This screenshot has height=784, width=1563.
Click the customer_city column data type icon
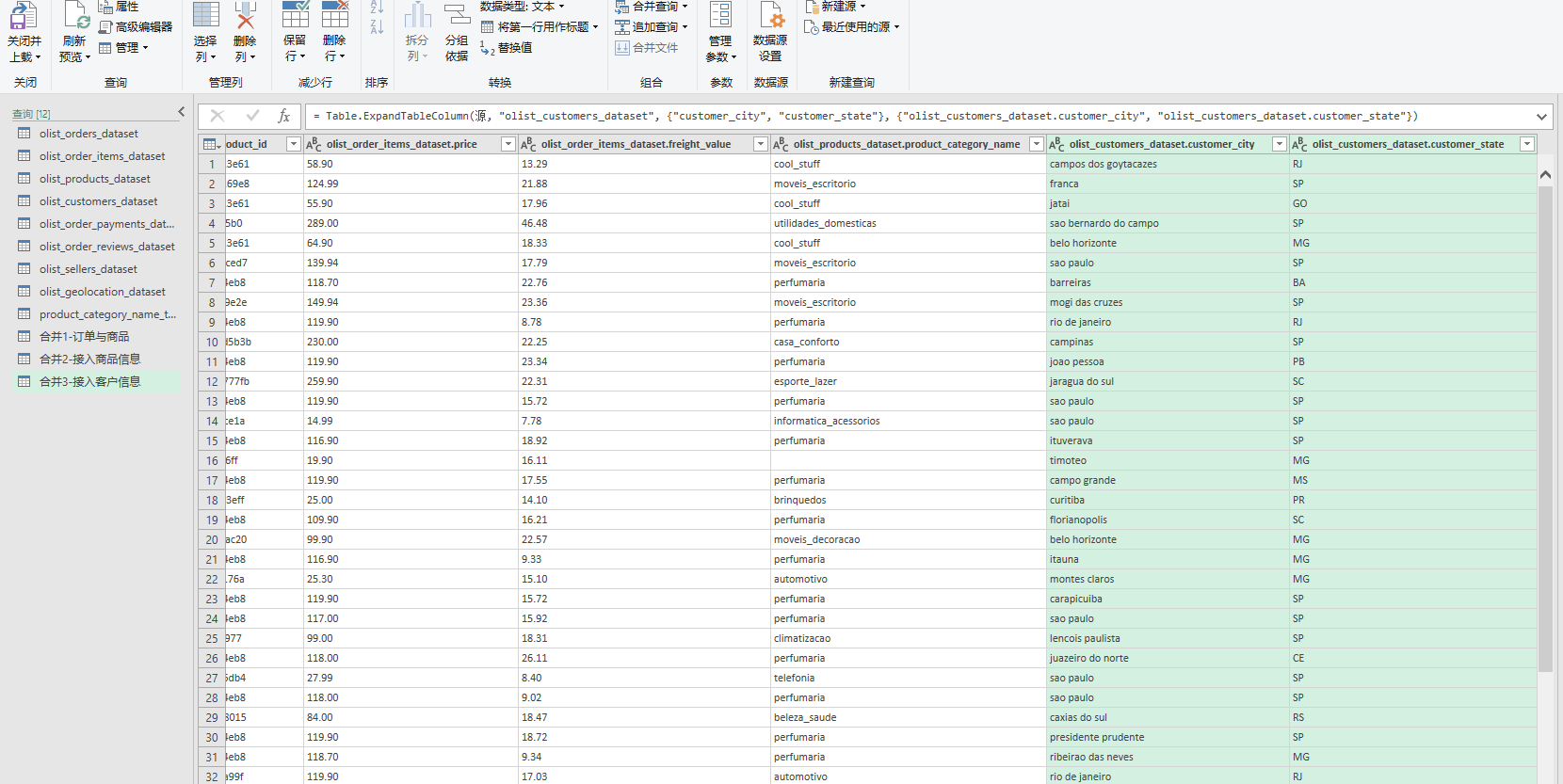tap(1056, 144)
